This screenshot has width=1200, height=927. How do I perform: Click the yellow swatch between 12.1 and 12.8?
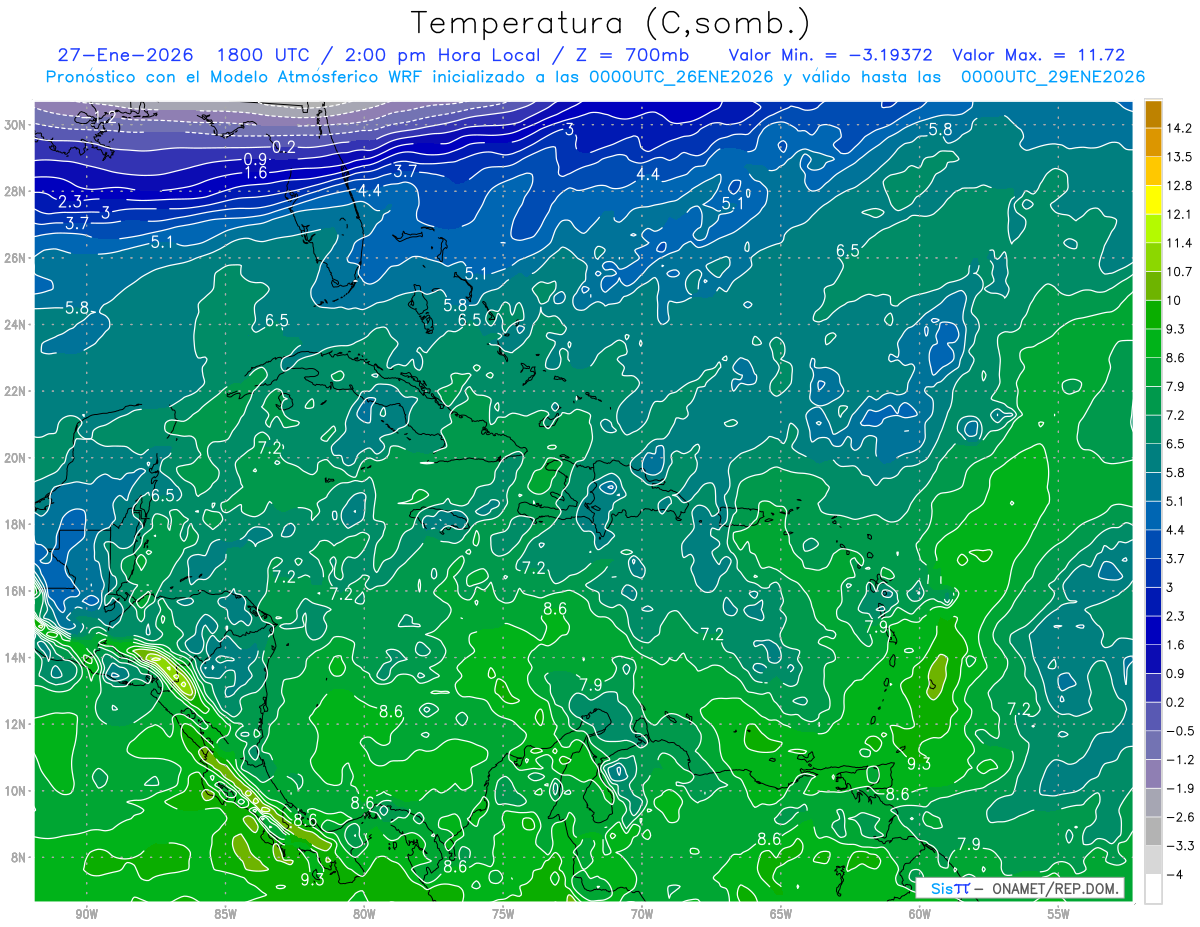coord(1153,200)
